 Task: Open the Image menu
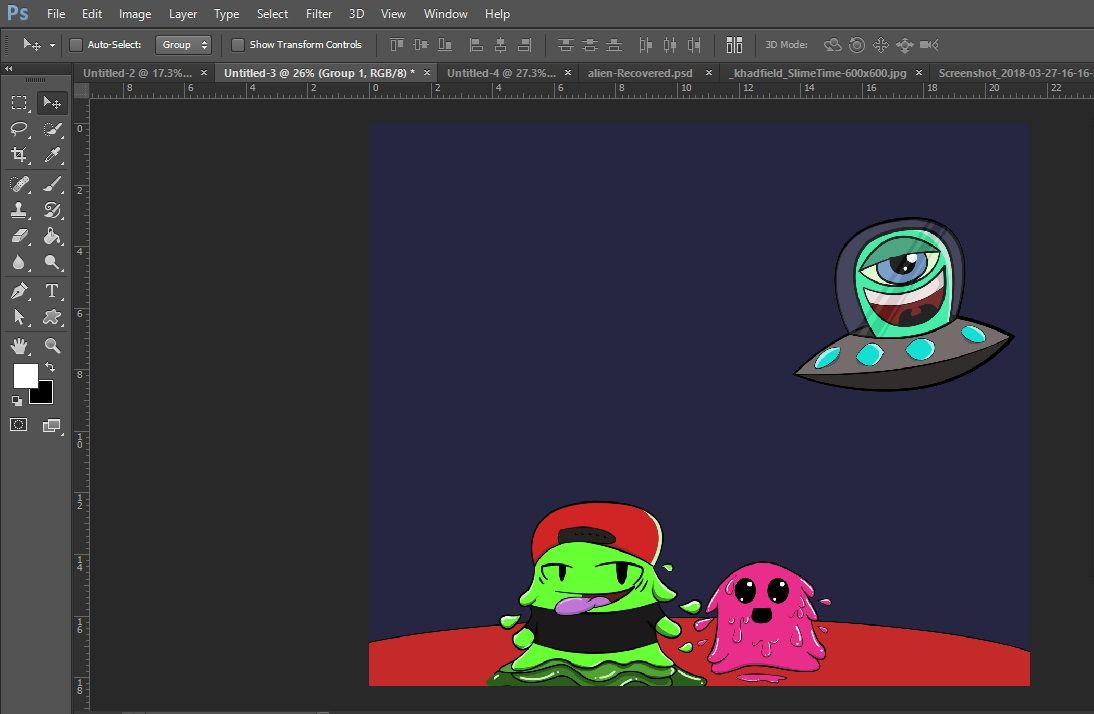tap(135, 14)
